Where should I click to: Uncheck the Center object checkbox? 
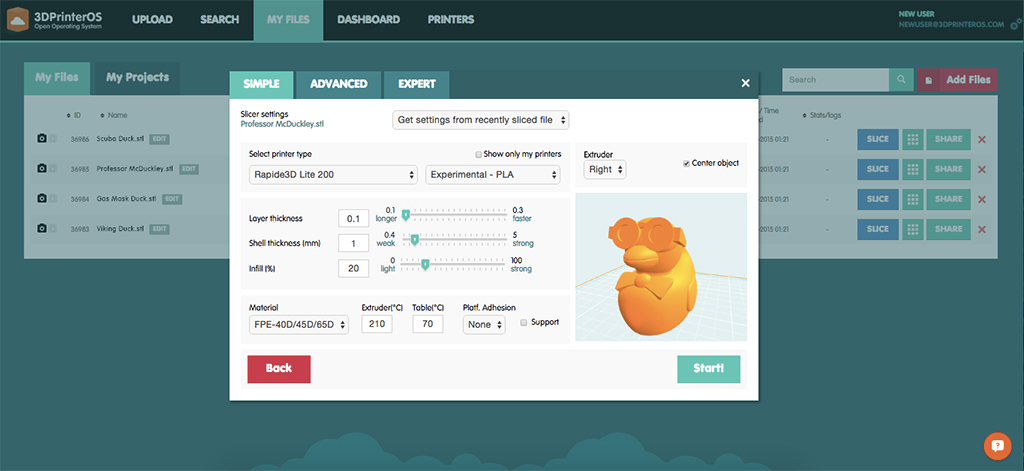686,163
